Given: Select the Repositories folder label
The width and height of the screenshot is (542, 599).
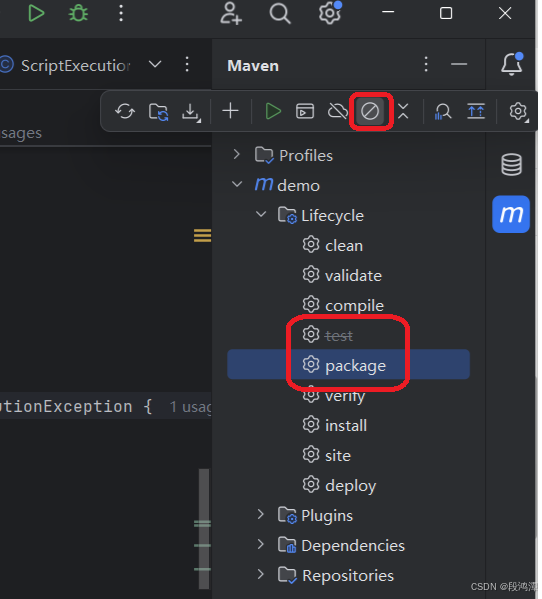Looking at the screenshot, I should tap(348, 575).
